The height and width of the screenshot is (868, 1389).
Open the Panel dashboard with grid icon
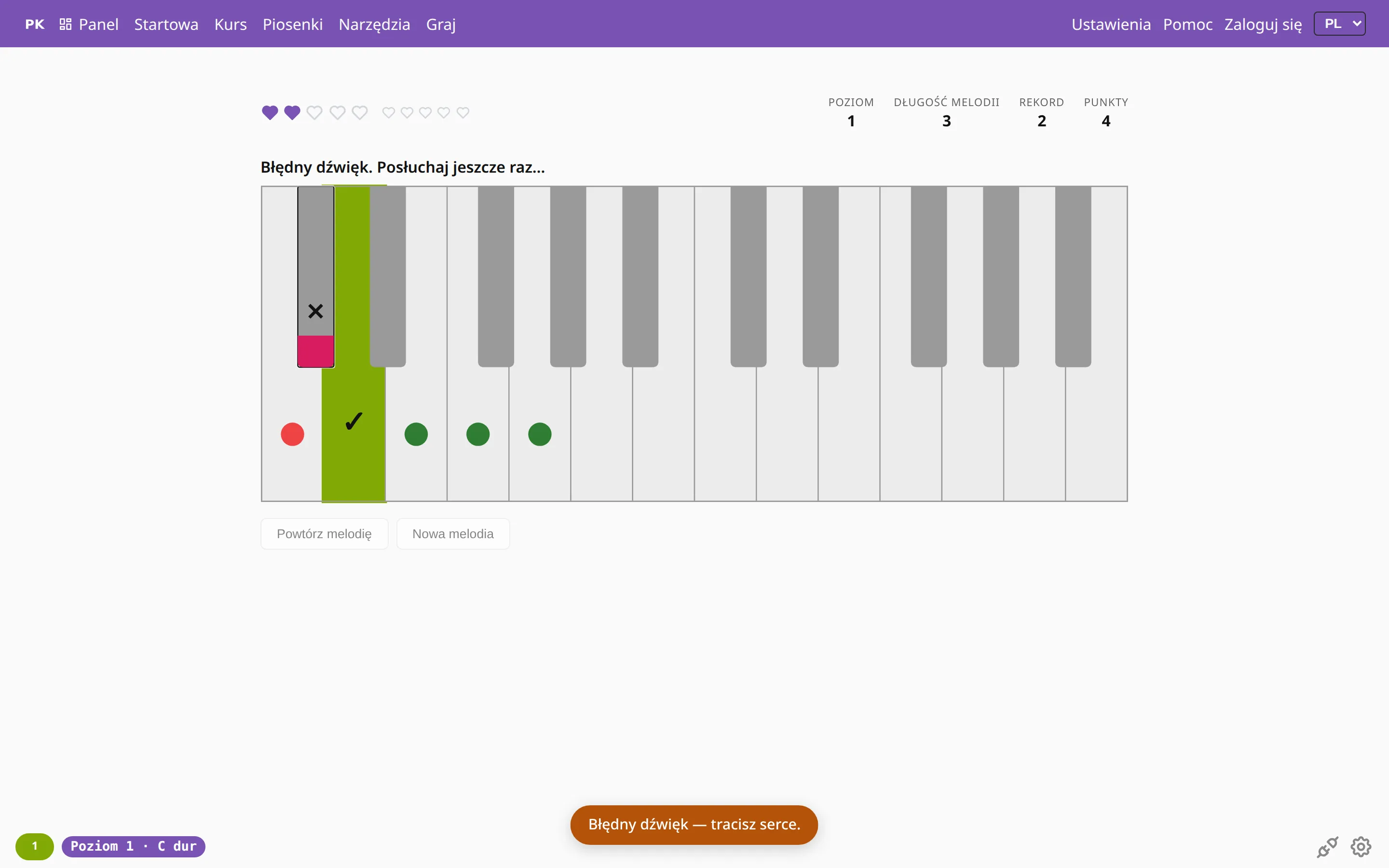click(89, 24)
